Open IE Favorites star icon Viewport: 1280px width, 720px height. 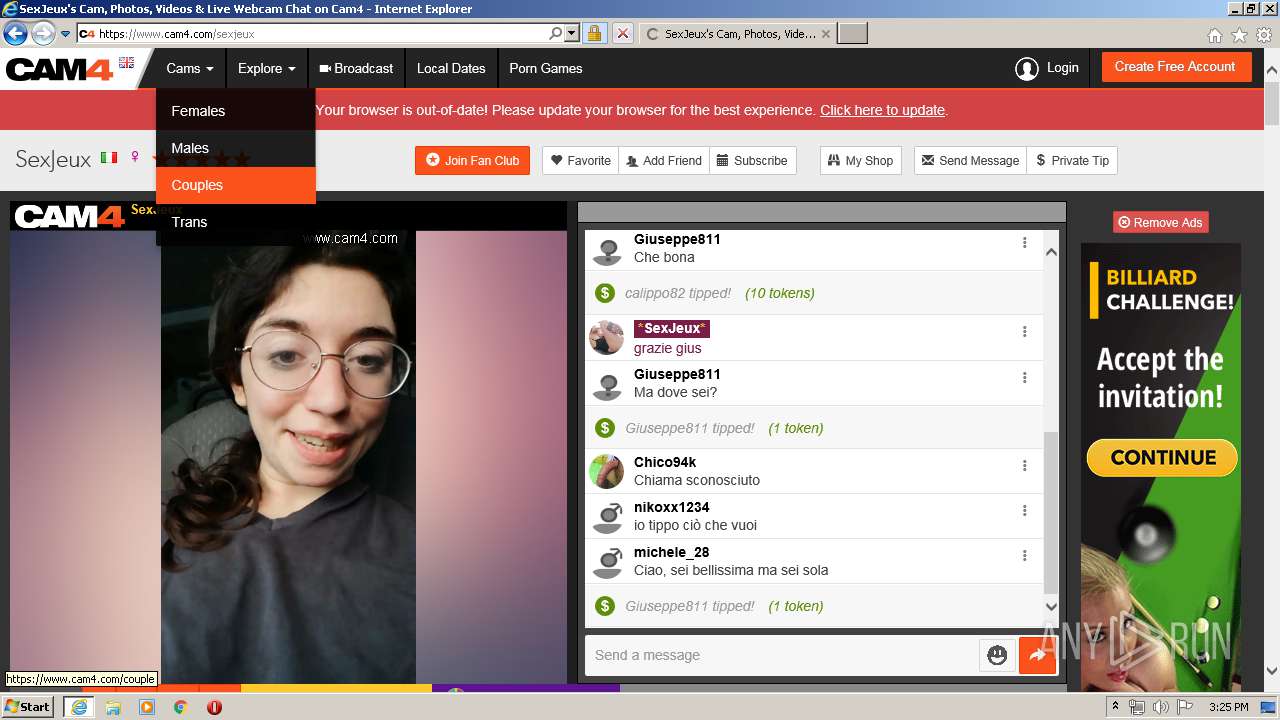point(1239,35)
